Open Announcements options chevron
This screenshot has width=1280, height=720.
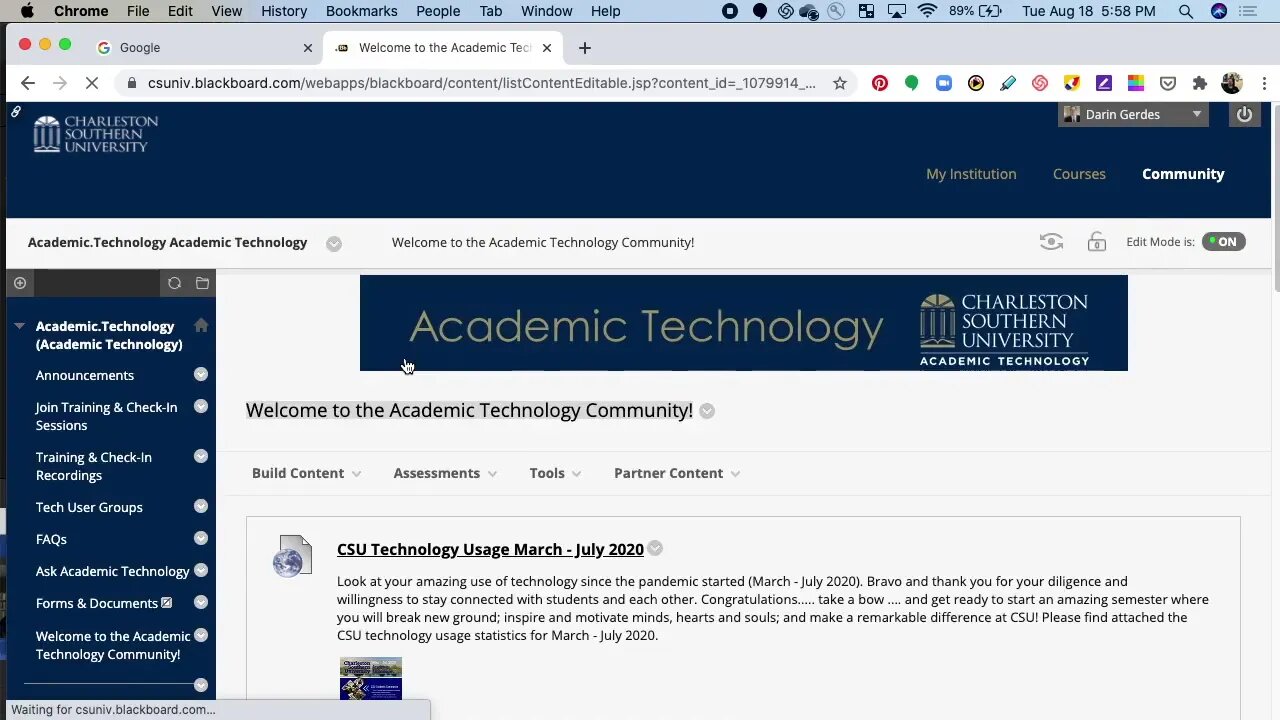[x=201, y=375]
